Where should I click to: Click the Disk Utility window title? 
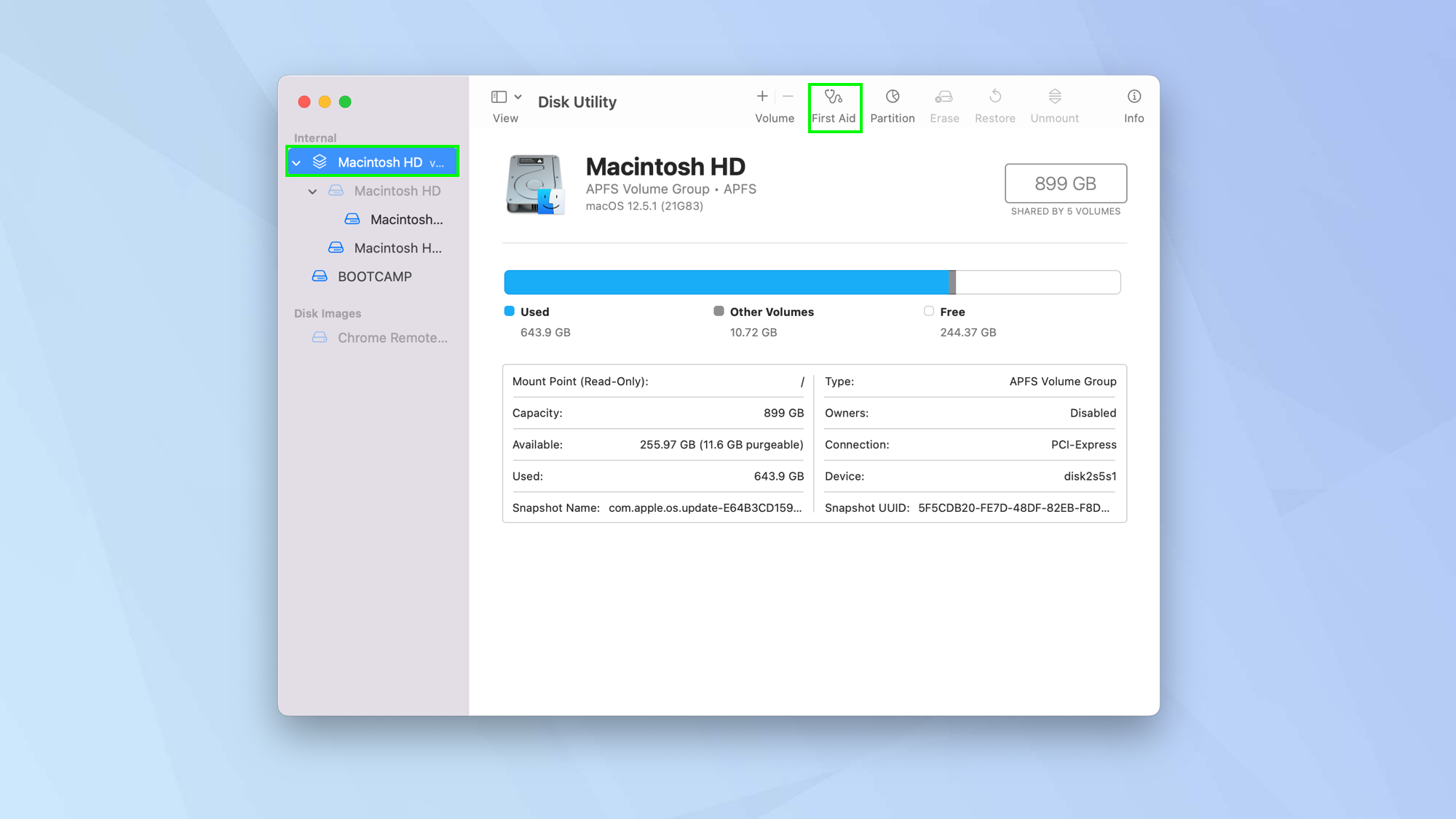577,102
